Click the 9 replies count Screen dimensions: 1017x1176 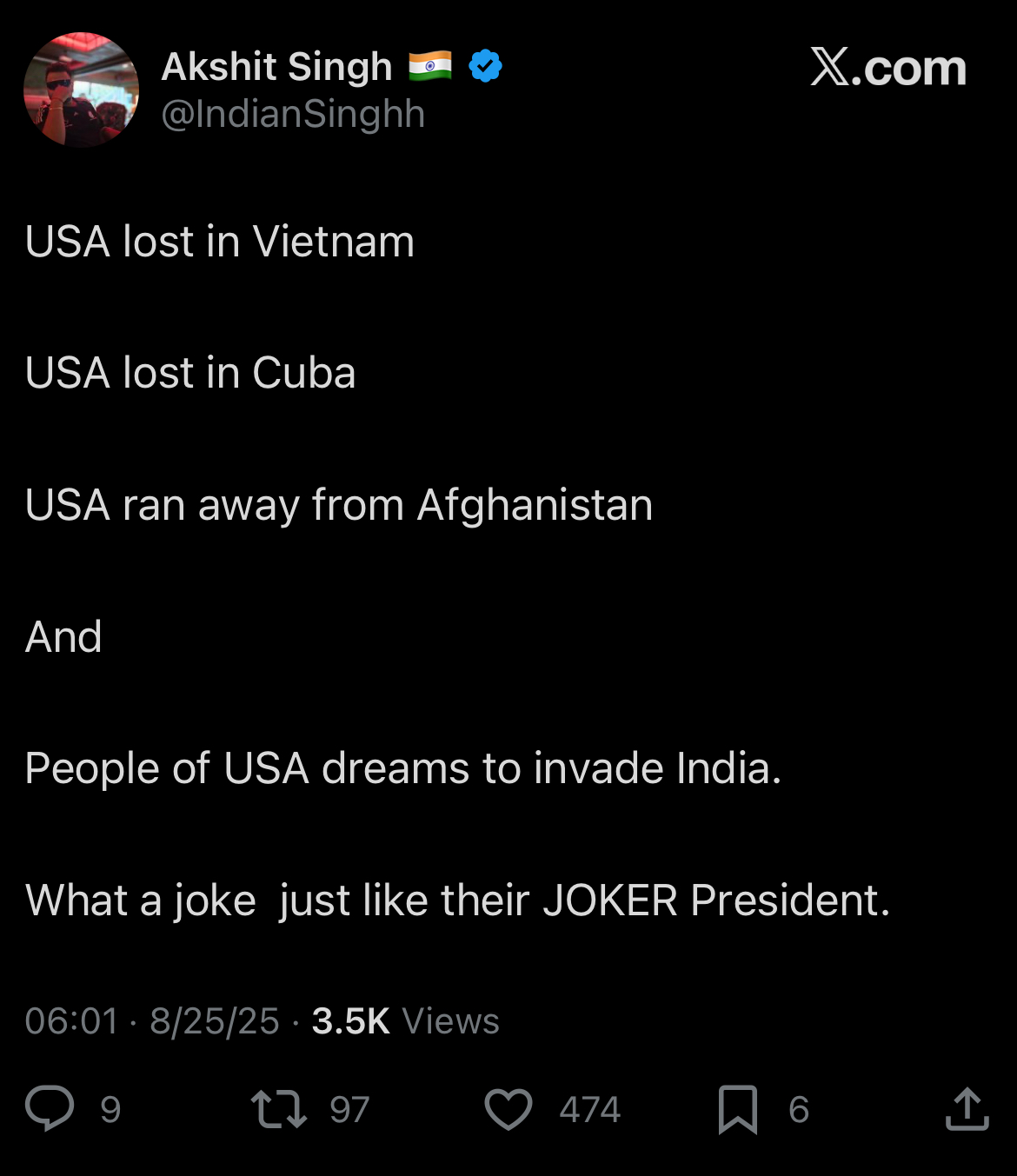[110, 1110]
